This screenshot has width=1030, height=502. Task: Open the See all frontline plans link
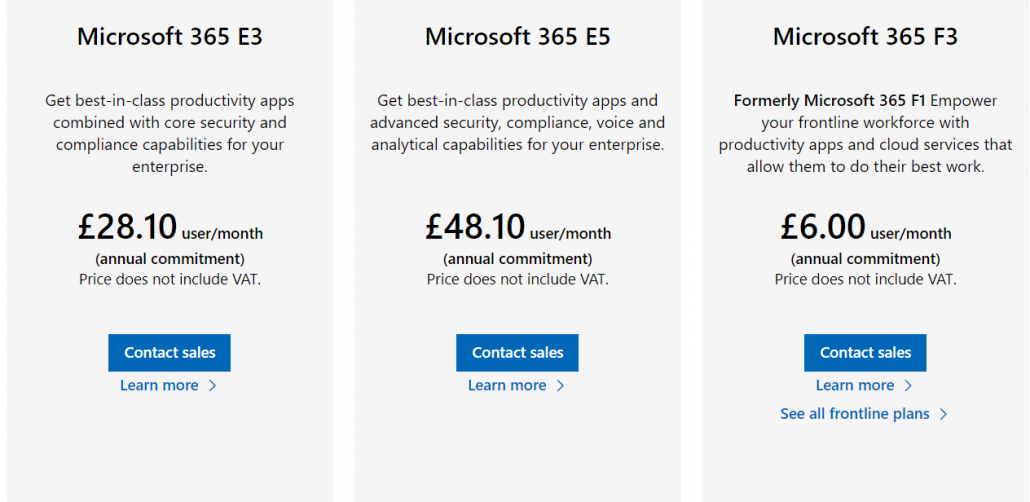(x=855, y=414)
